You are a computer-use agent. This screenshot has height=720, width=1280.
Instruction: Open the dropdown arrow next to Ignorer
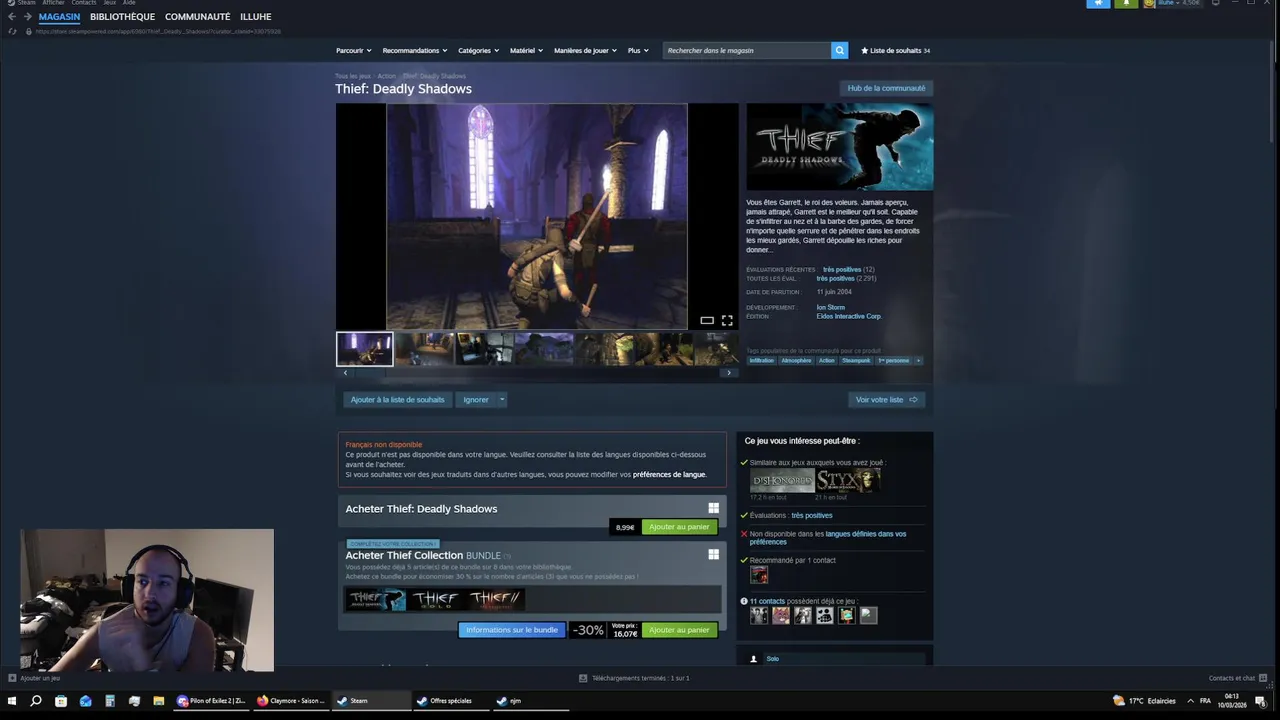pyautogui.click(x=502, y=399)
